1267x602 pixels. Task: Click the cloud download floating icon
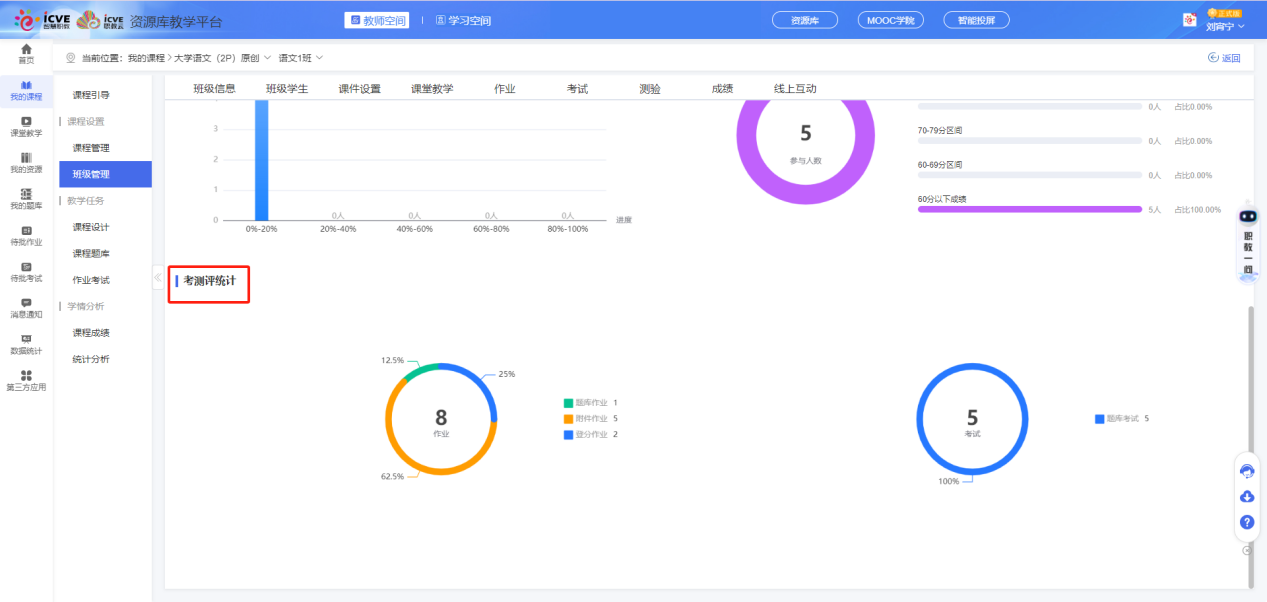(1247, 497)
